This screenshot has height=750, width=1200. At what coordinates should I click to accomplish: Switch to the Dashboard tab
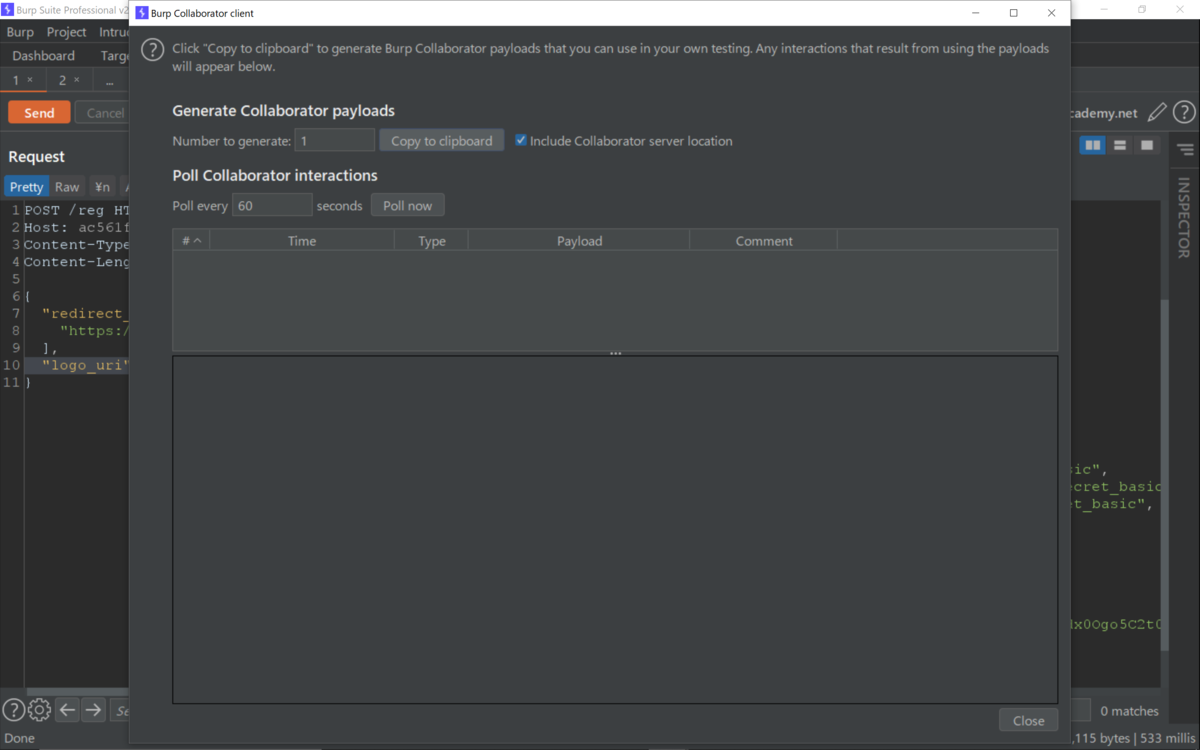pyautogui.click(x=44, y=56)
